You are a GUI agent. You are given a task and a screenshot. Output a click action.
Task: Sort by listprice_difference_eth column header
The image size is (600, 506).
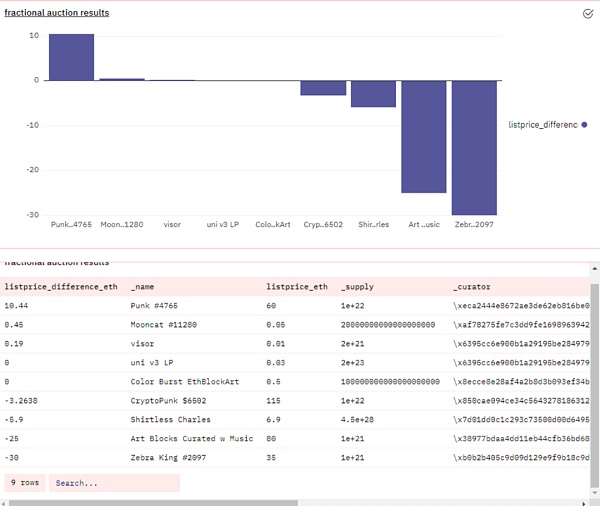point(61,286)
